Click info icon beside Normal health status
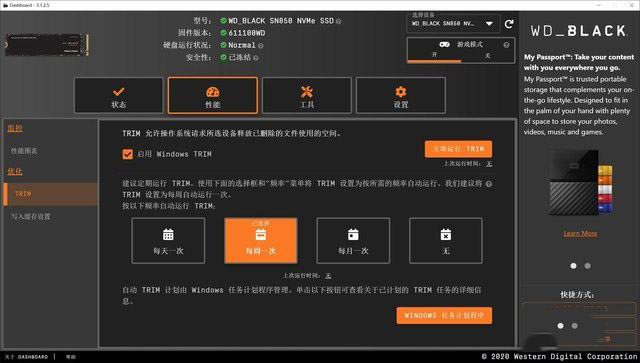640x363 pixels. [x=260, y=46]
